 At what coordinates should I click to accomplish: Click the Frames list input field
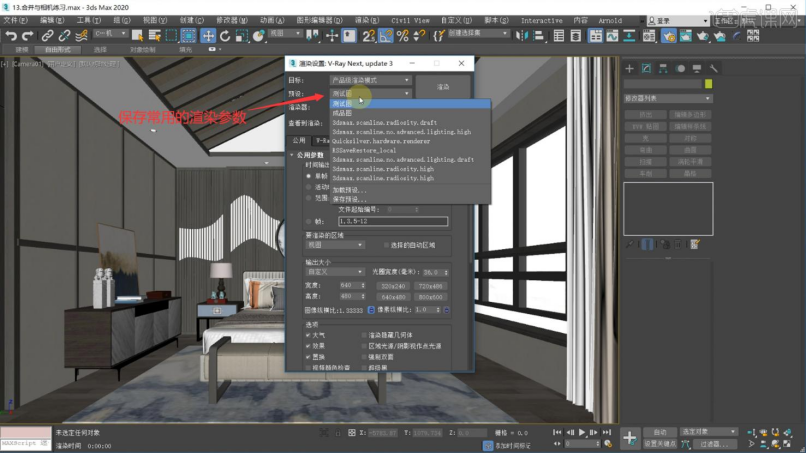coord(393,222)
